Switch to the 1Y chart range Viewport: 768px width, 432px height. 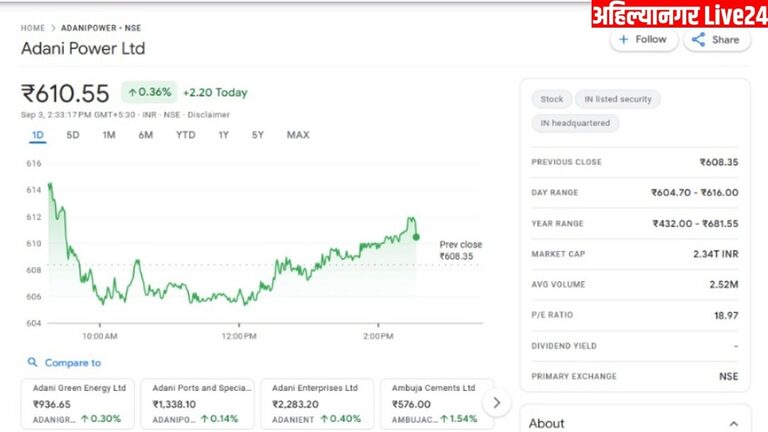[224, 135]
